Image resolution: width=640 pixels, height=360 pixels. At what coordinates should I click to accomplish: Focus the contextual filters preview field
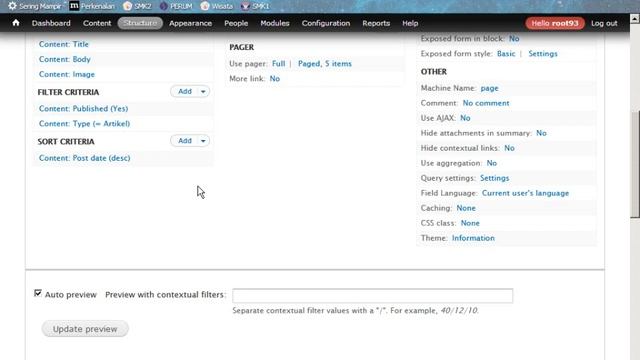(x=372, y=296)
